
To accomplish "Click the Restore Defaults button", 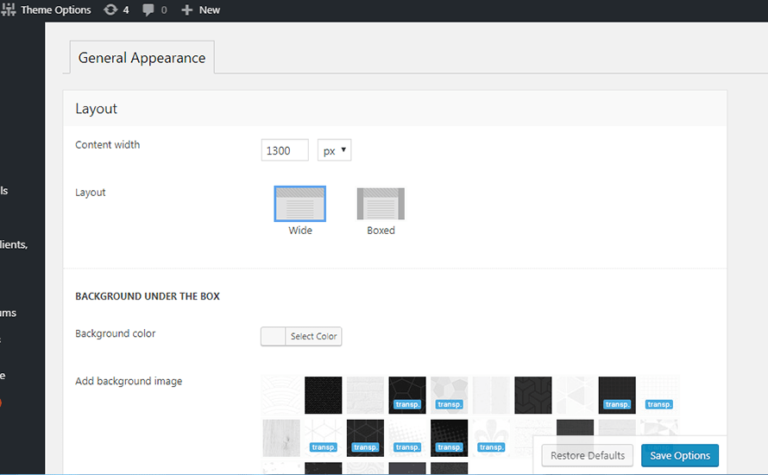I will point(587,455).
